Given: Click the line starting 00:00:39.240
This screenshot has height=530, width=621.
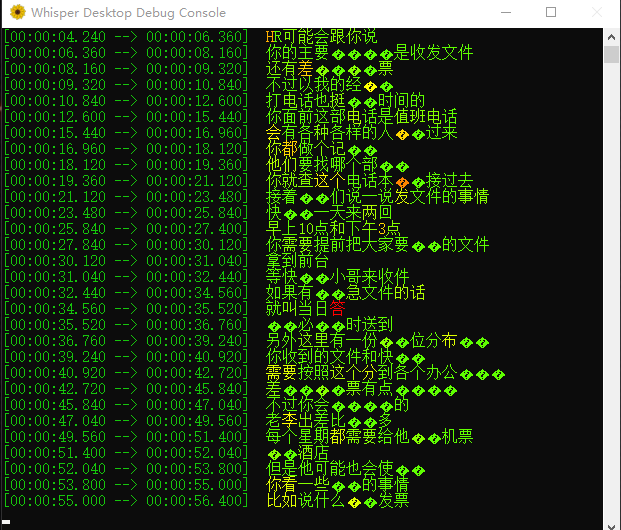Looking at the screenshot, I should (214, 357).
